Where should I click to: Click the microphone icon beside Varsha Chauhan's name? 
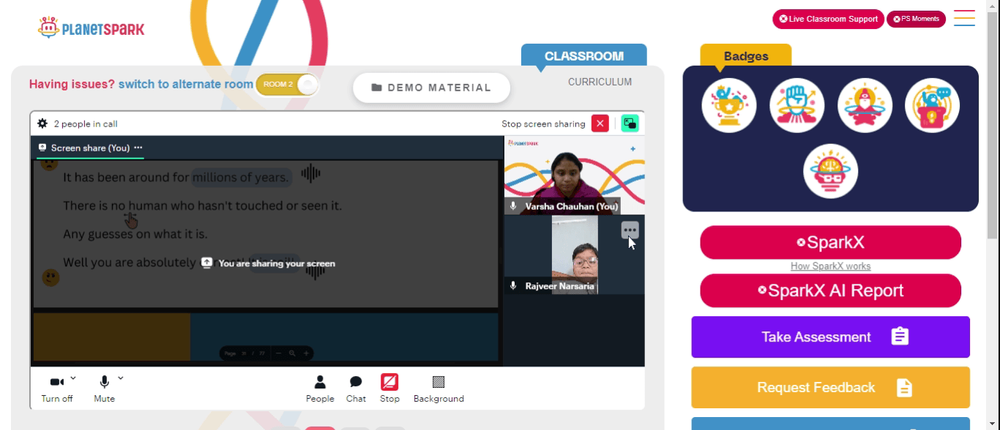[x=513, y=206]
